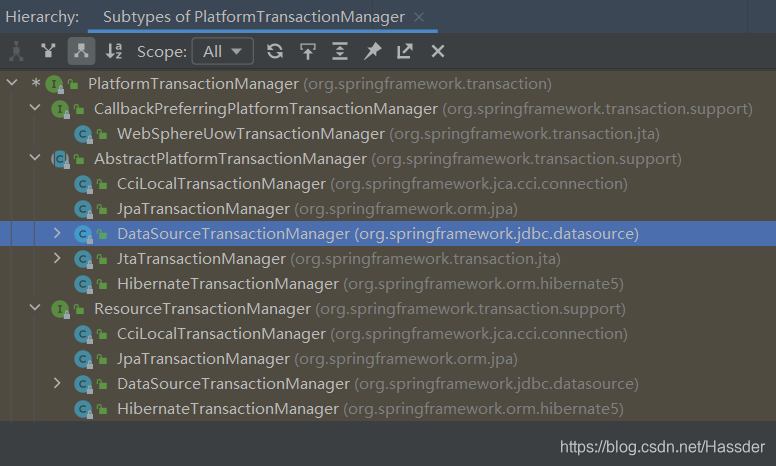
Task: Toggle the subtypes hierarchy view
Action: [81, 51]
